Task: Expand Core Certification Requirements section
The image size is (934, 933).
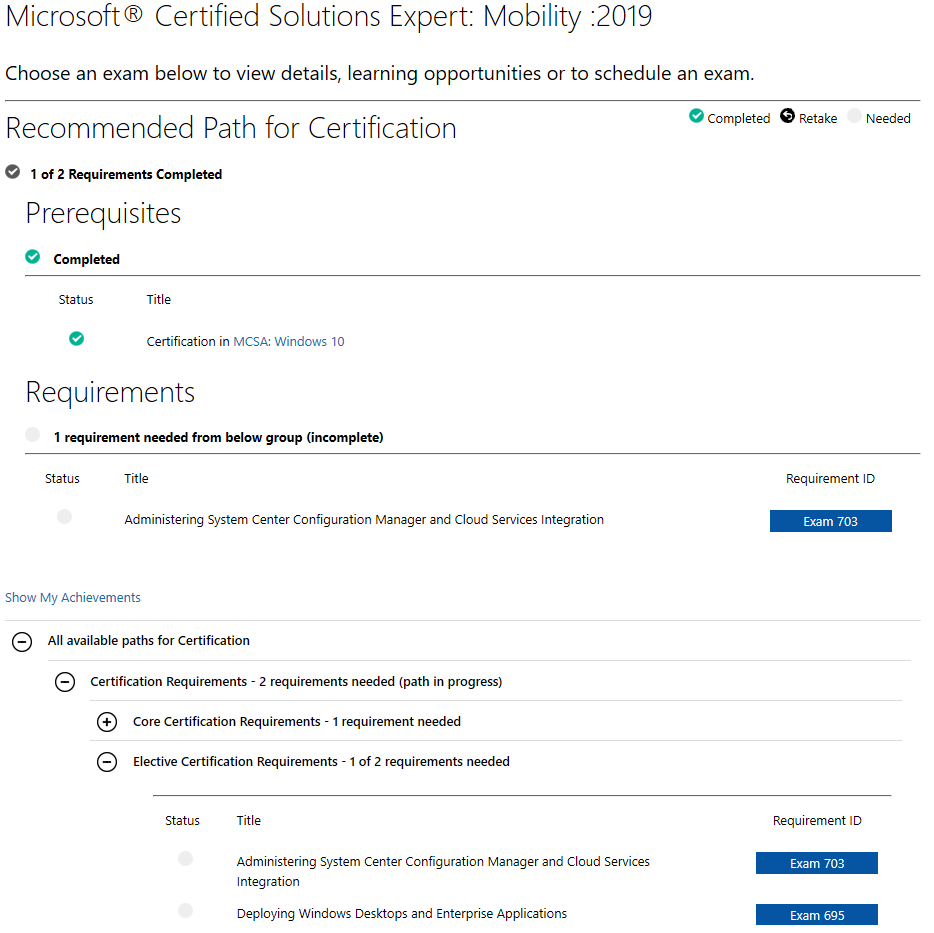Action: pos(107,722)
